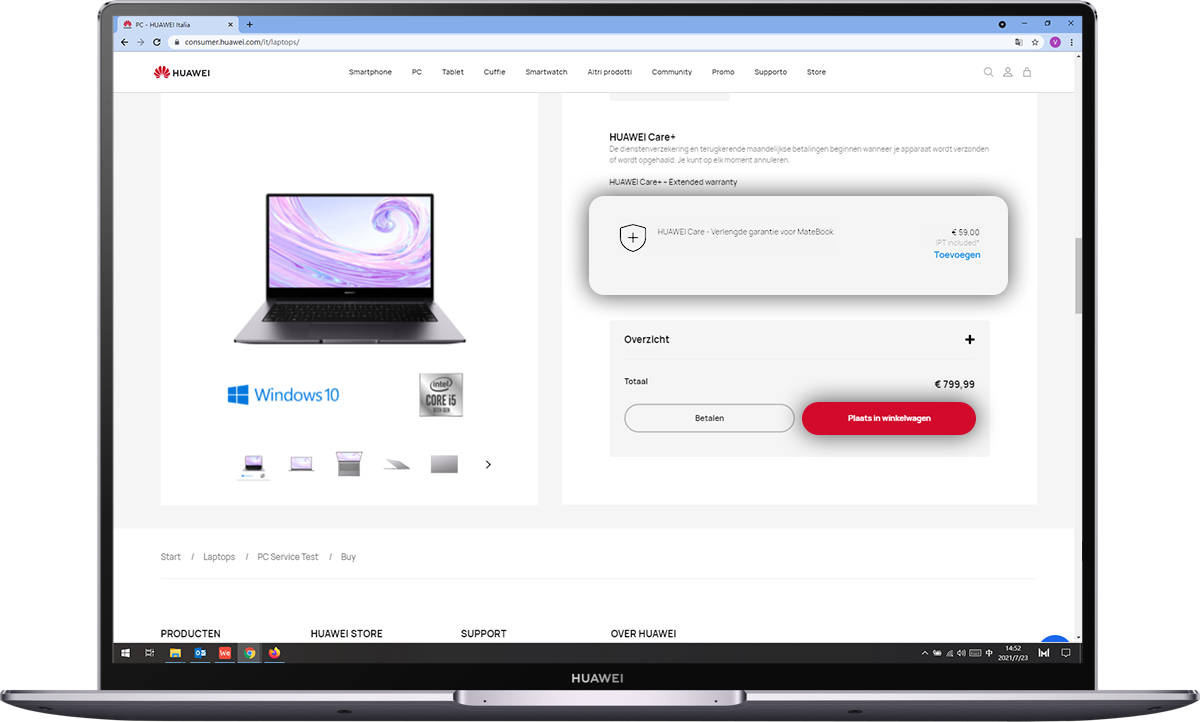This screenshot has width=1200, height=722.
Task: Go to PC Service Test breadcrumb
Action: click(288, 557)
